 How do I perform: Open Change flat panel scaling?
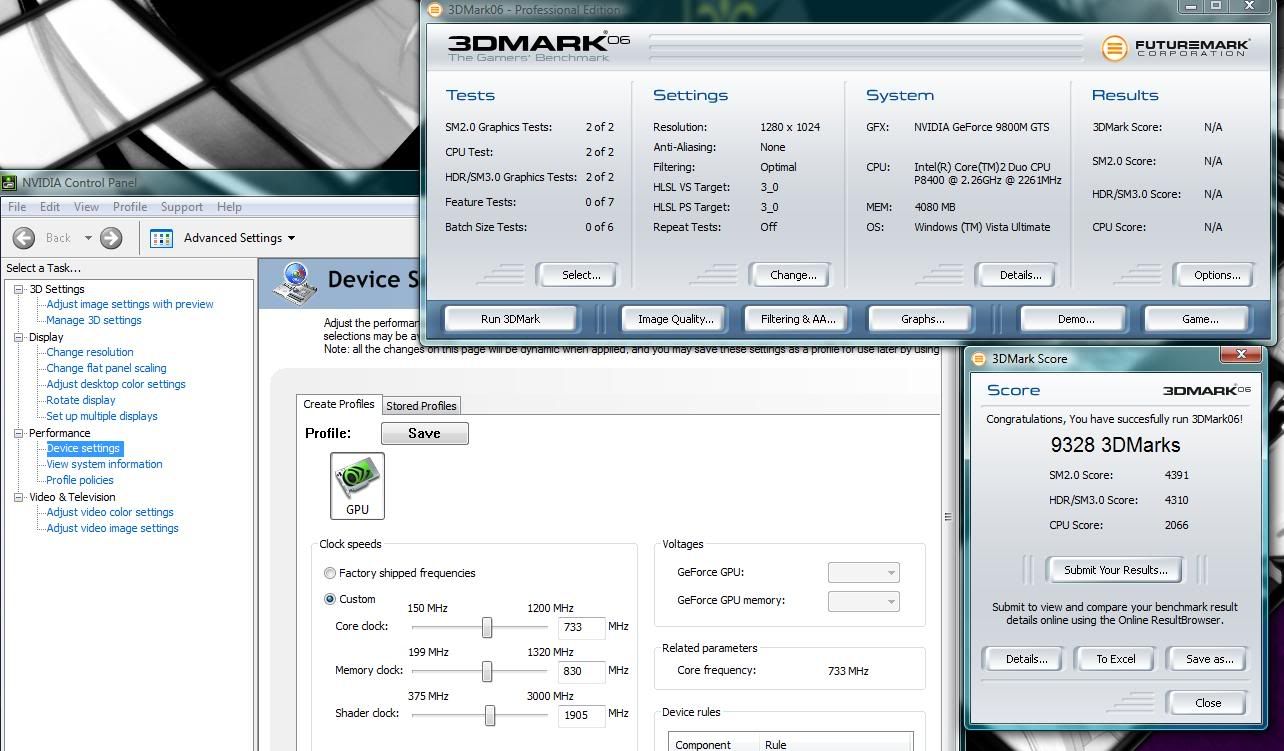tap(106, 368)
